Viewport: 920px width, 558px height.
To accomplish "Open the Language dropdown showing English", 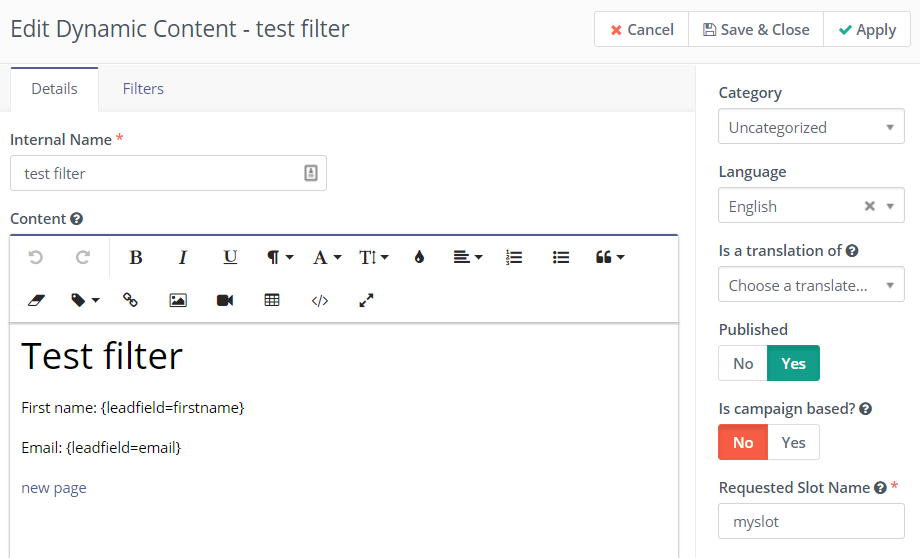I will point(790,206).
